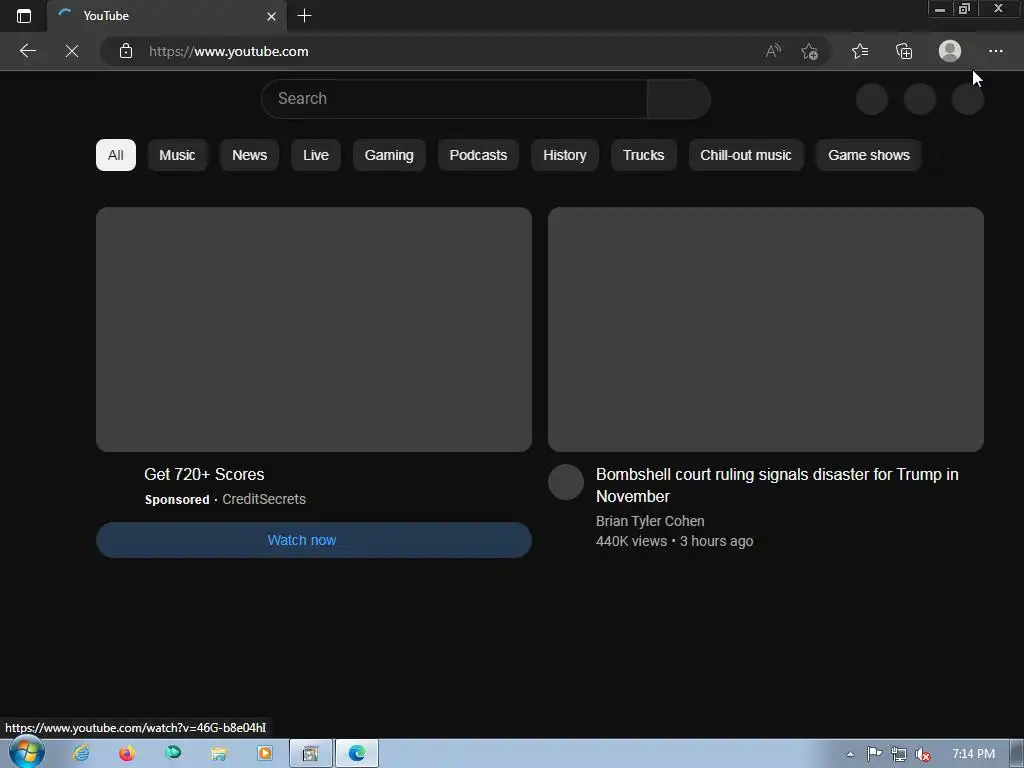The height and width of the screenshot is (768, 1024).
Task: Select the YouTube browser tab
Action: coord(167,16)
